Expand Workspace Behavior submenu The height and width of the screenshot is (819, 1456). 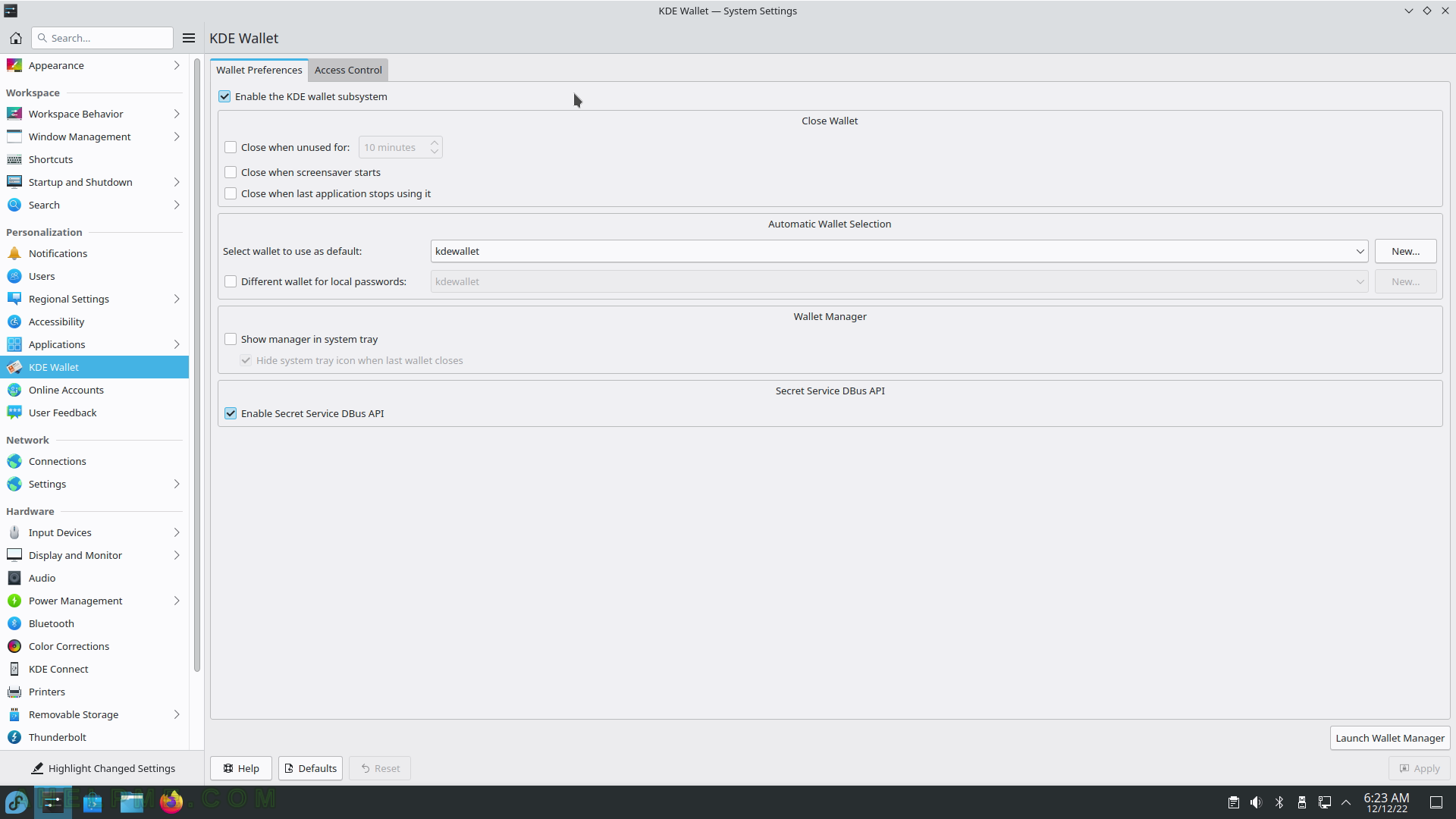[177, 114]
